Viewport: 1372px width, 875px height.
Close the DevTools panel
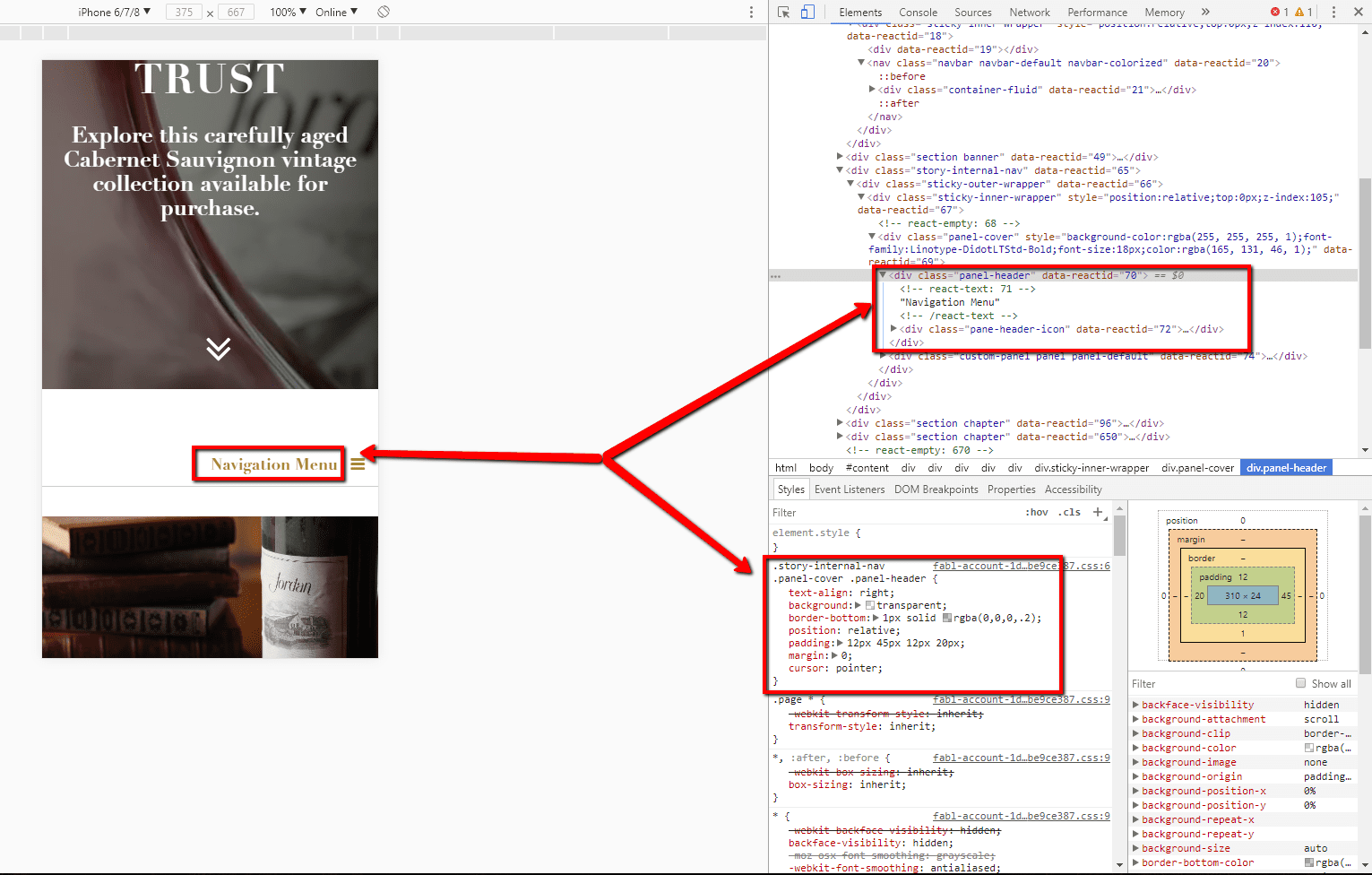[x=1359, y=12]
